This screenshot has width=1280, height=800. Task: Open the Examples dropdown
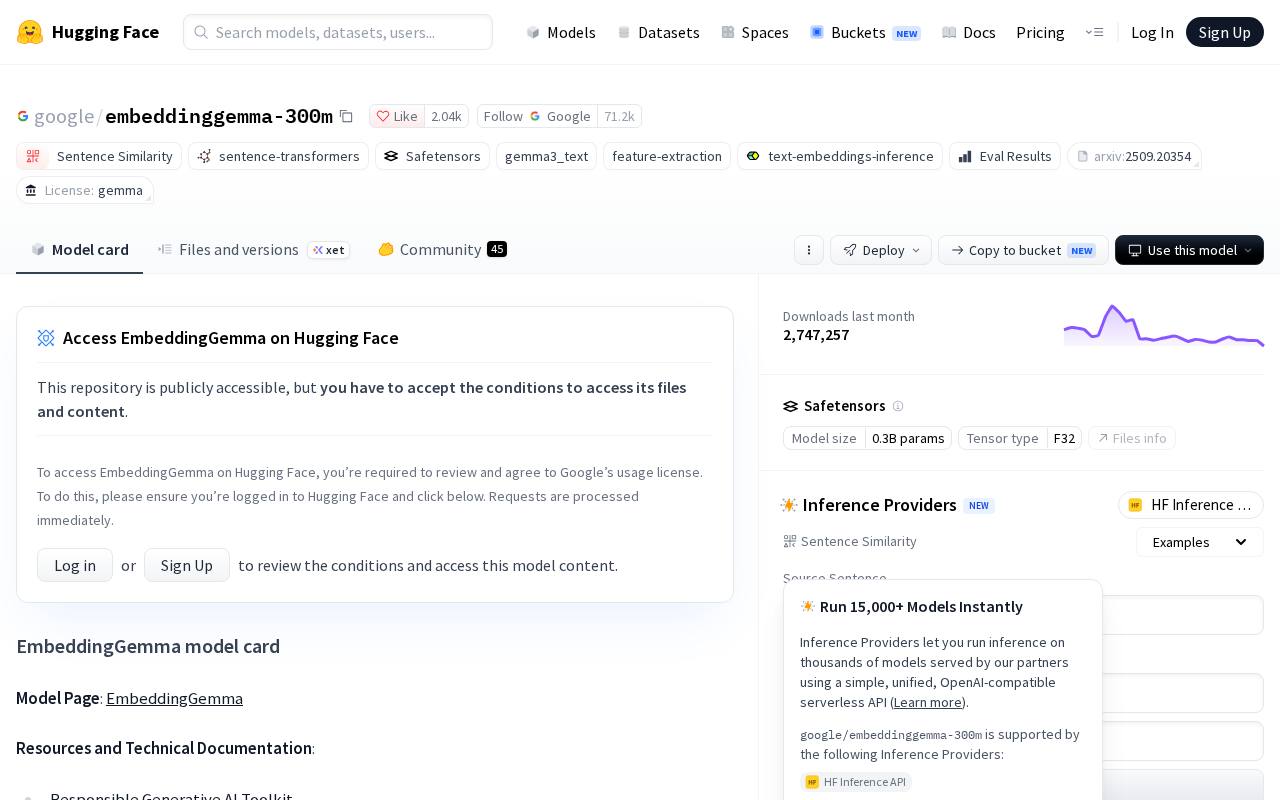(1200, 542)
